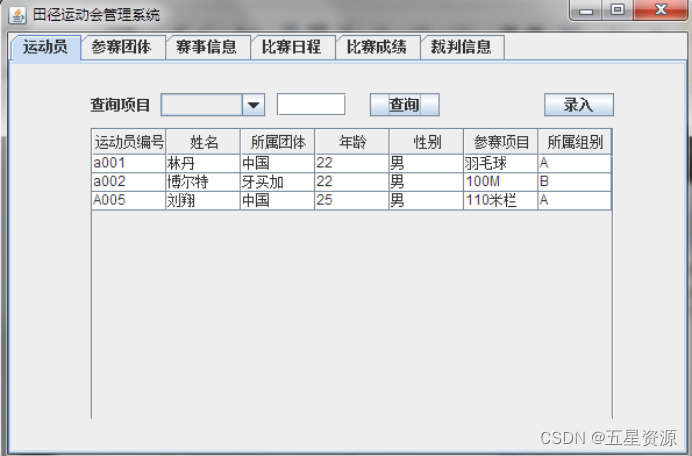Minimize the 田径运动会管理系统 window

(x=586, y=11)
